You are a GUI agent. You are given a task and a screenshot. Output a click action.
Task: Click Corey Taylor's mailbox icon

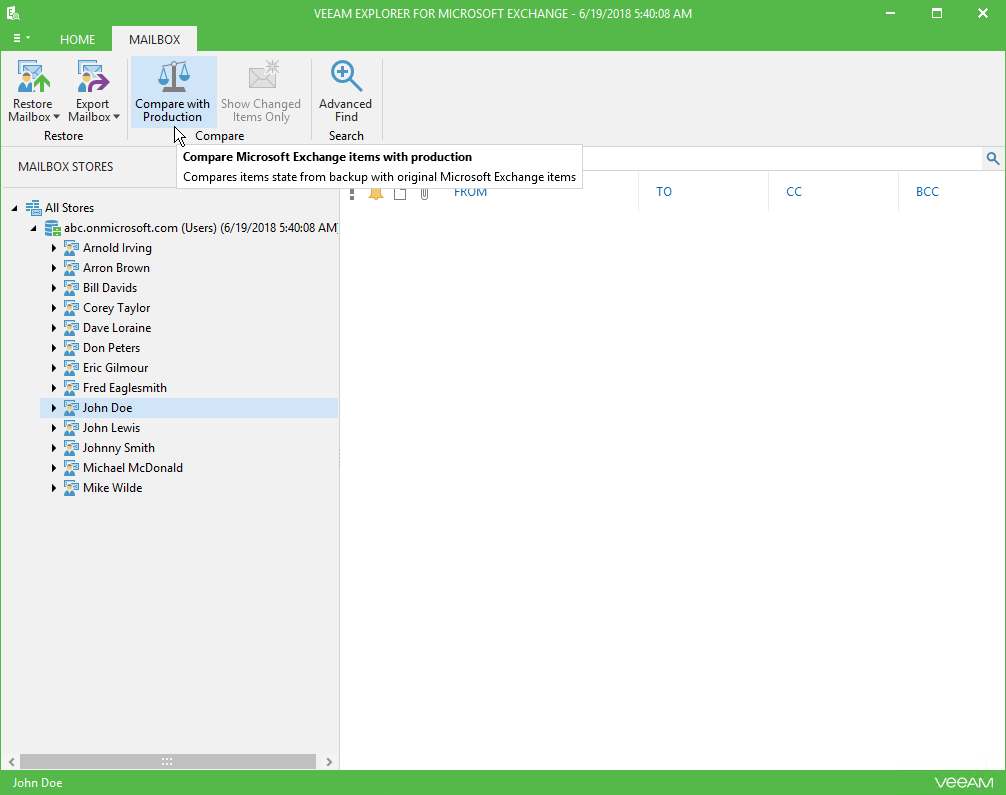click(x=71, y=307)
